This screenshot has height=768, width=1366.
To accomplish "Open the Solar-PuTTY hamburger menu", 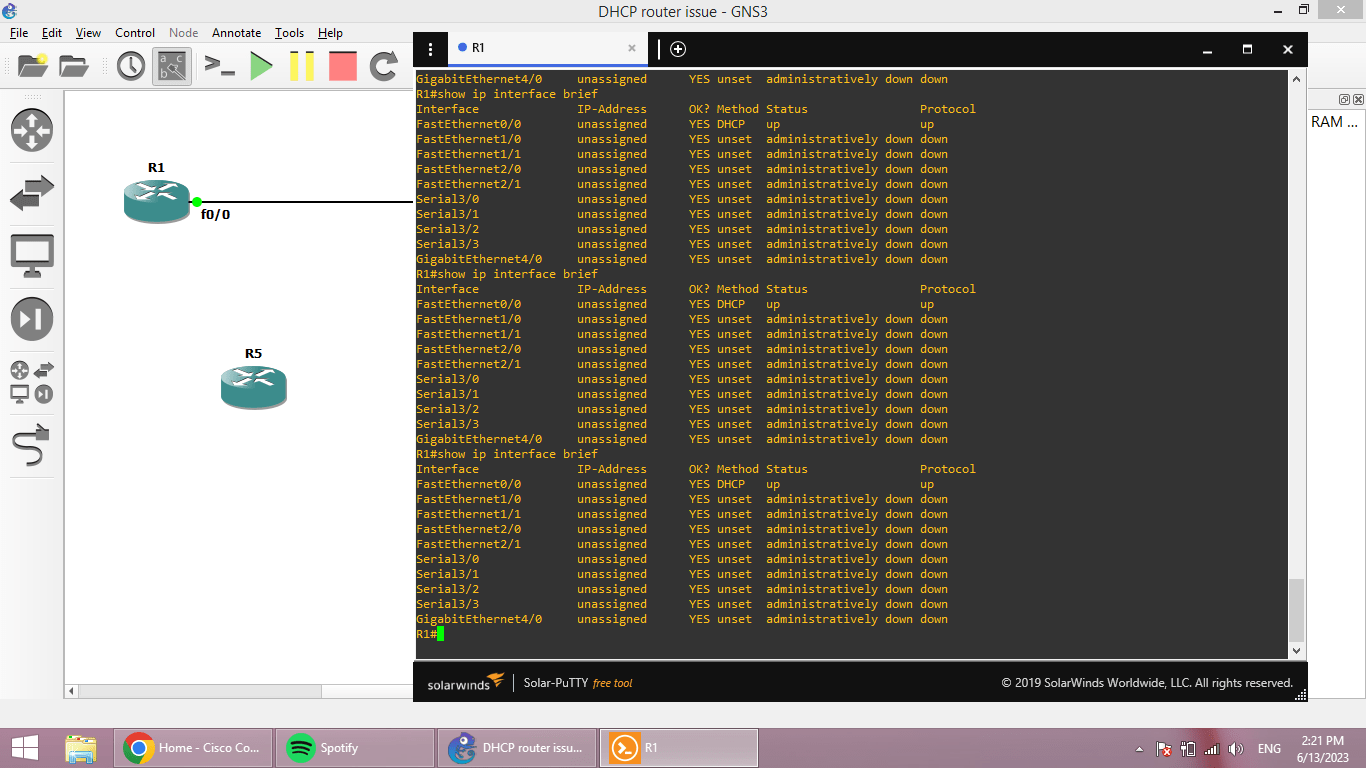I will [430, 48].
